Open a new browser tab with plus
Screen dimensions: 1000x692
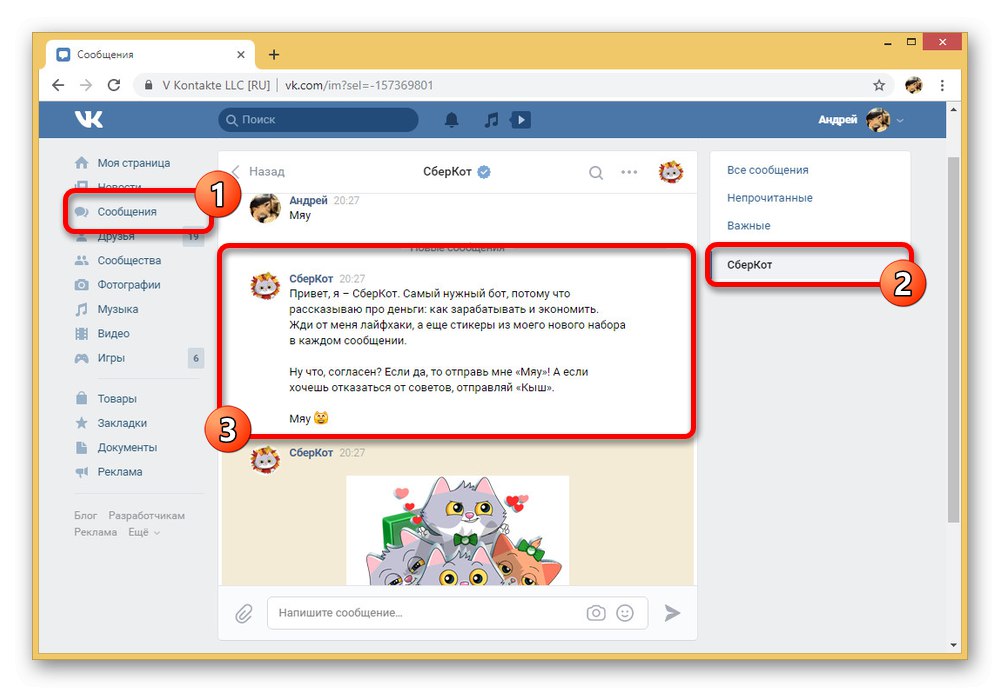[274, 55]
